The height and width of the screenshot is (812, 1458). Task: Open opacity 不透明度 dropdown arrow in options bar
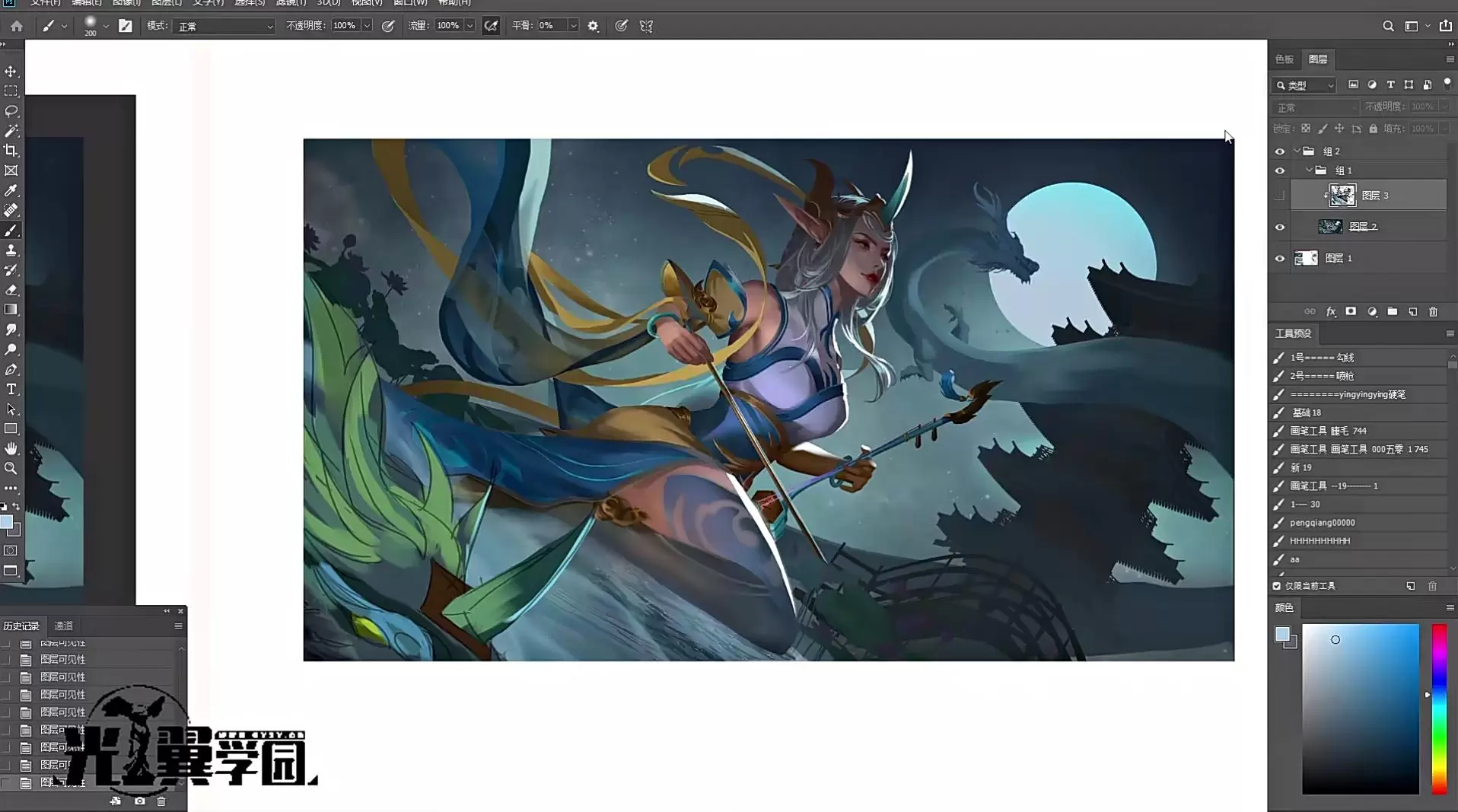click(367, 26)
